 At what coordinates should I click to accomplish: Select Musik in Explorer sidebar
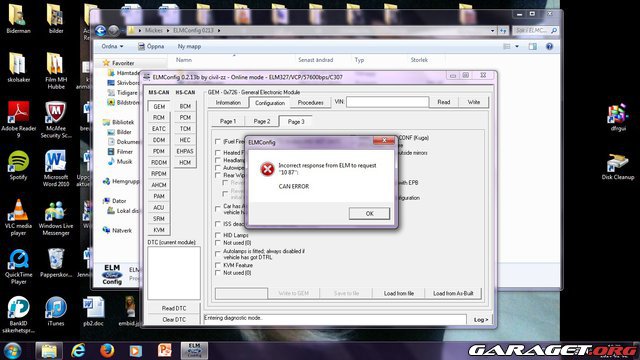click(124, 162)
